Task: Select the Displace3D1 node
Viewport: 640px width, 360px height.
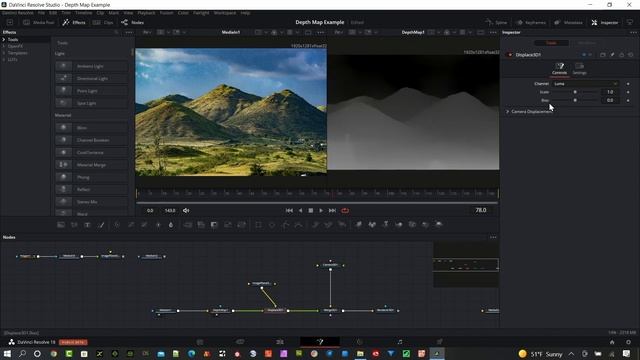Action: 275,310
